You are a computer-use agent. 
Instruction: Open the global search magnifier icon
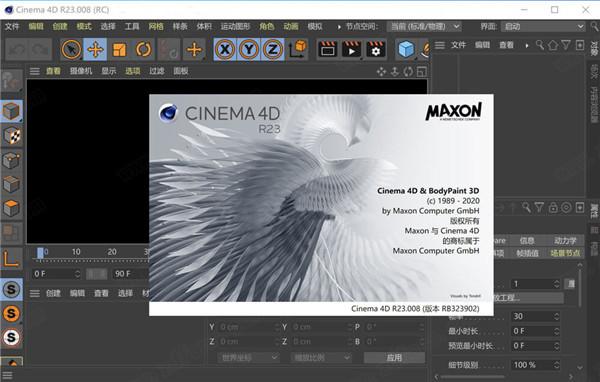pyautogui.click(x=595, y=26)
